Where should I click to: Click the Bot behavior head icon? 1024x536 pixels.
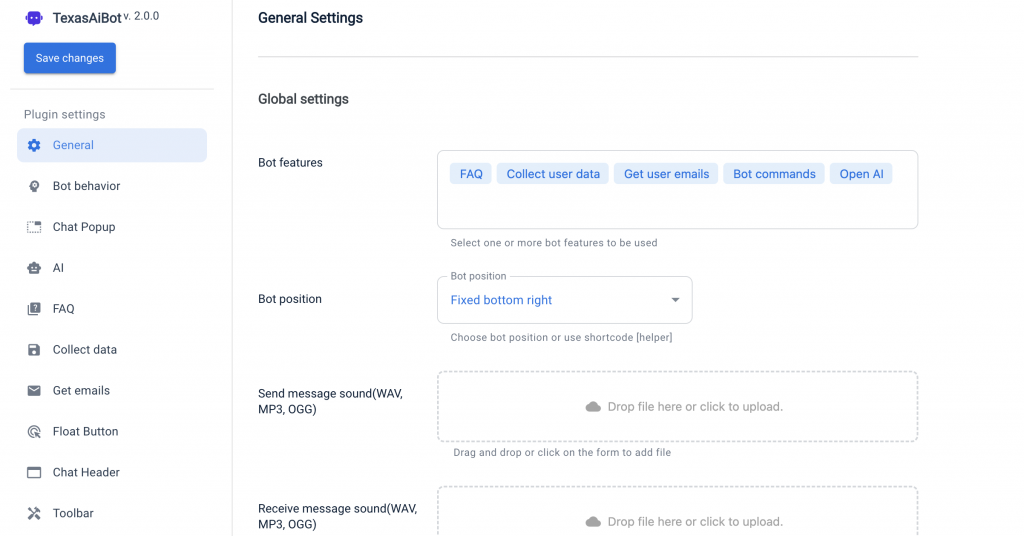click(x=34, y=186)
